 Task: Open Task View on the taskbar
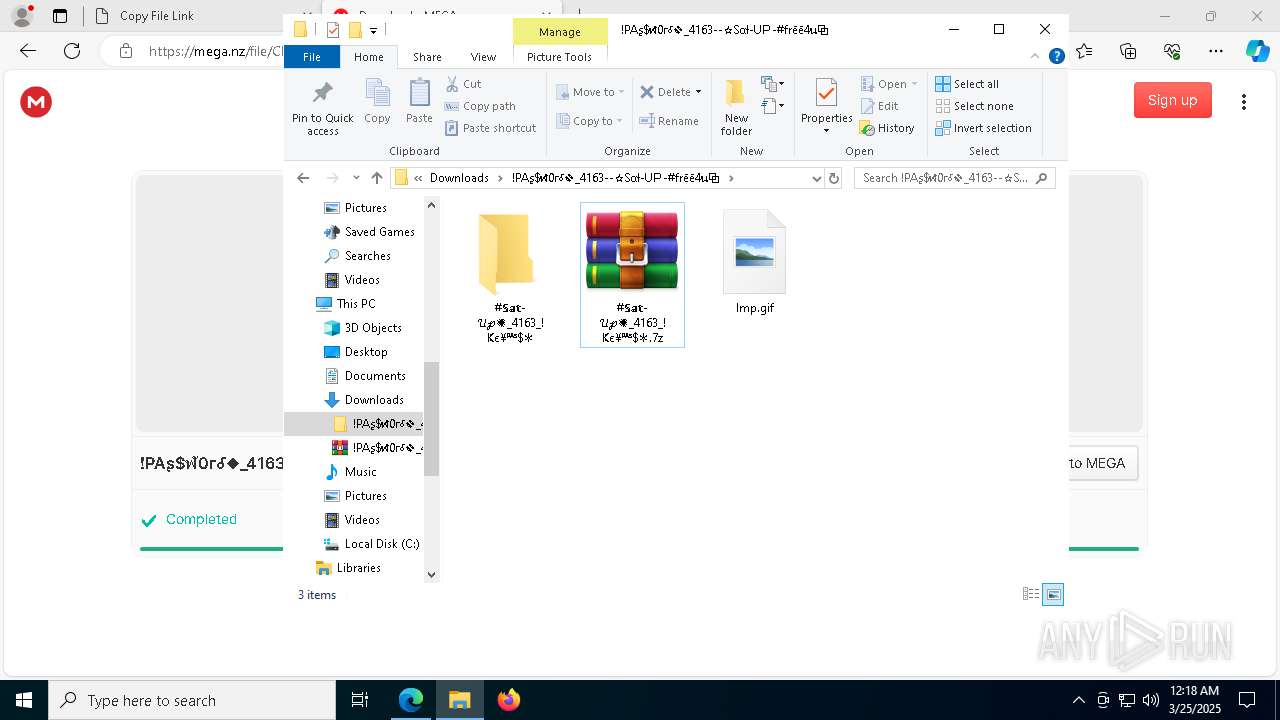pos(360,700)
